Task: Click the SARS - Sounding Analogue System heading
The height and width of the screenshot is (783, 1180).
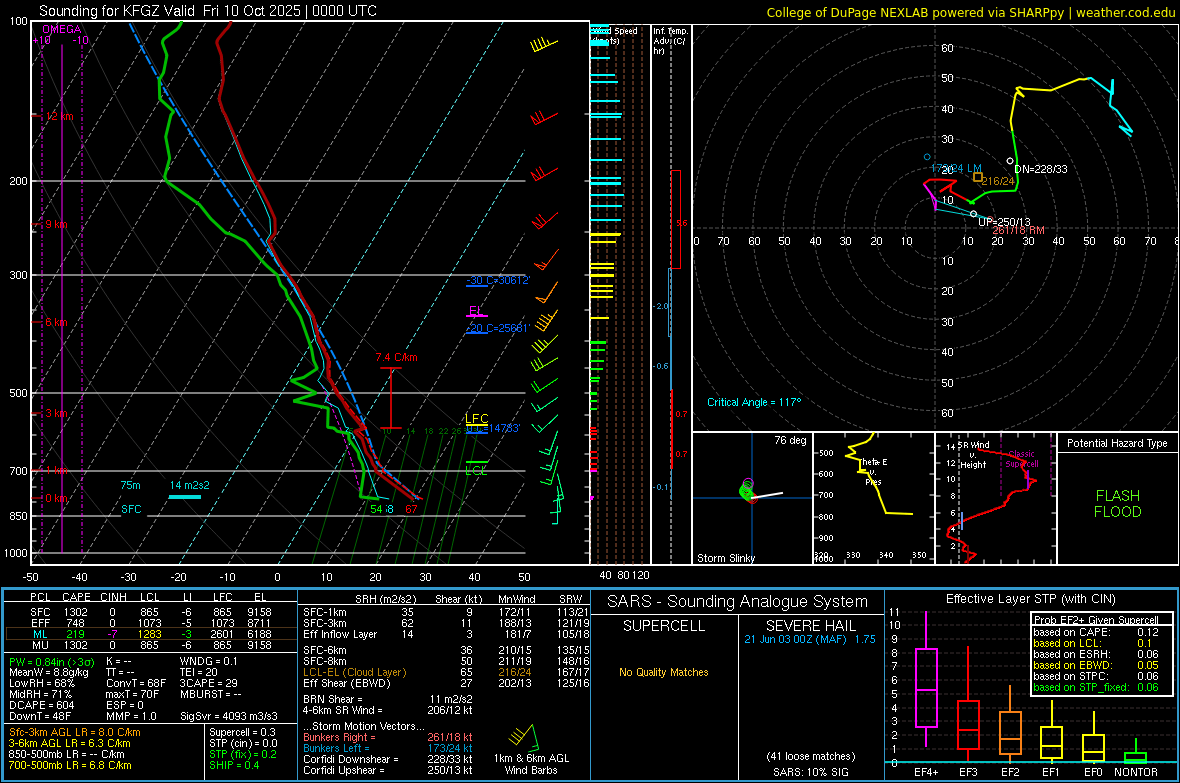Action: pos(738,602)
